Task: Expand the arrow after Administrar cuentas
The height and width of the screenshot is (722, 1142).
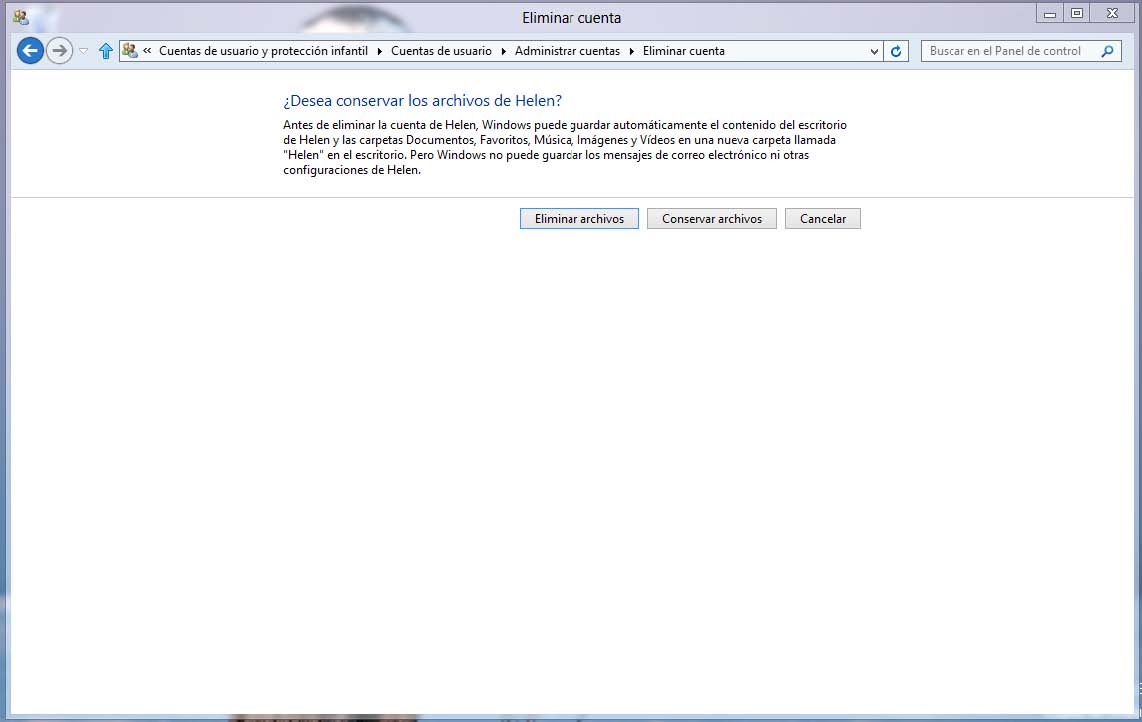Action: click(632, 51)
